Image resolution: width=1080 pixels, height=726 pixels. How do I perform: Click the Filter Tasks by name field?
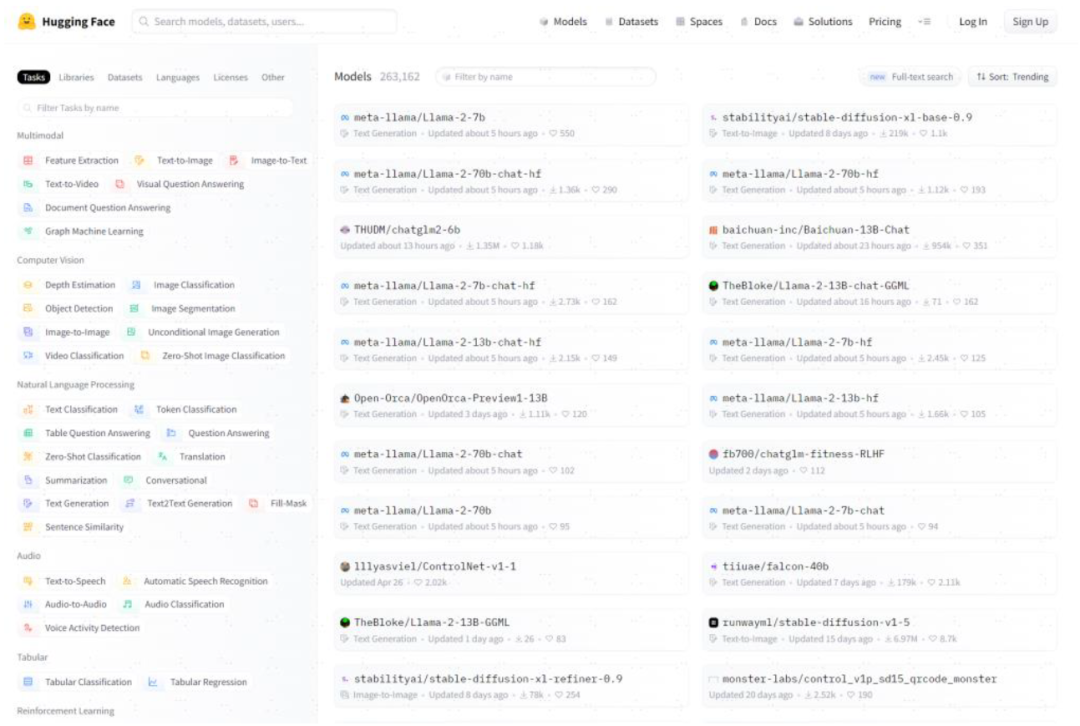tap(155, 108)
